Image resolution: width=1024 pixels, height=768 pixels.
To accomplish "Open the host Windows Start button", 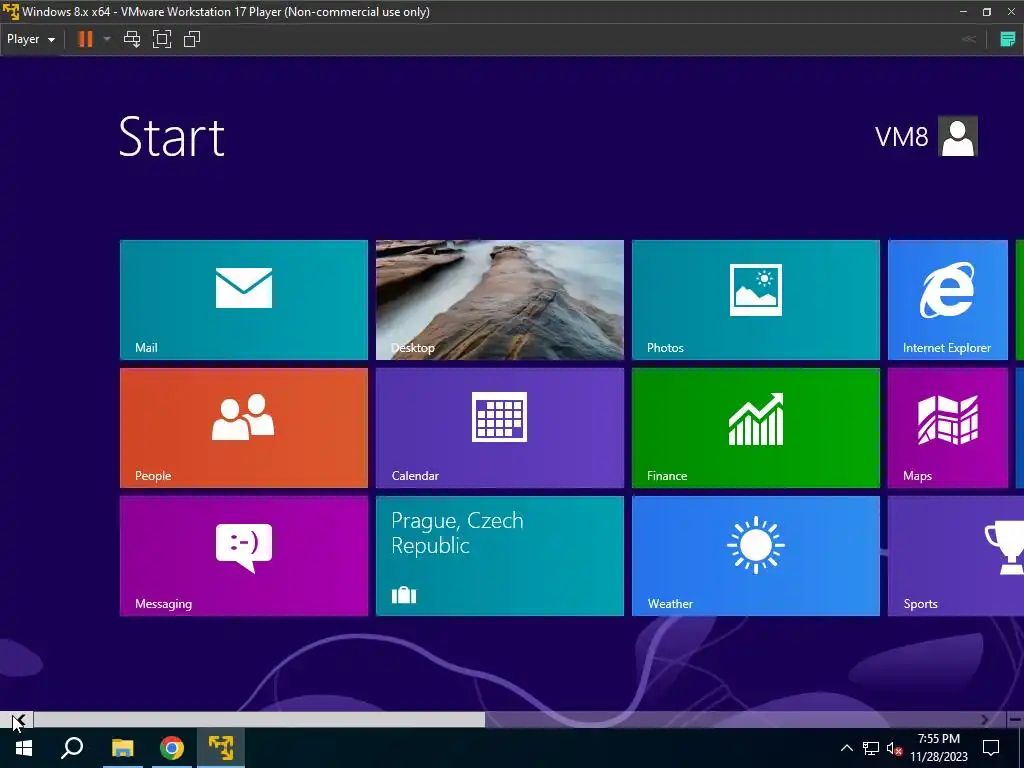I will click(x=24, y=748).
